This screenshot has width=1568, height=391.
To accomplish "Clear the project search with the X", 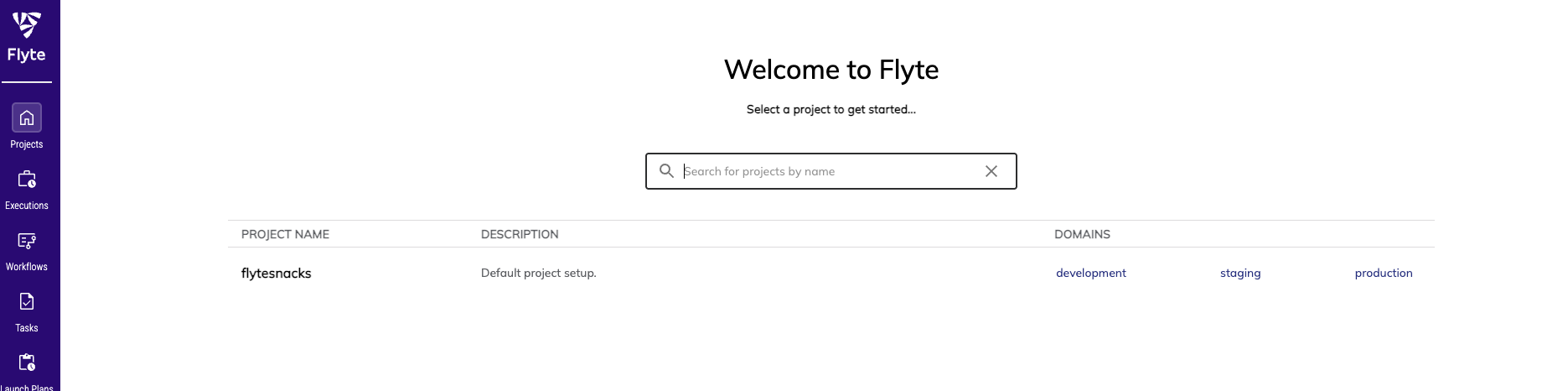I will [991, 171].
